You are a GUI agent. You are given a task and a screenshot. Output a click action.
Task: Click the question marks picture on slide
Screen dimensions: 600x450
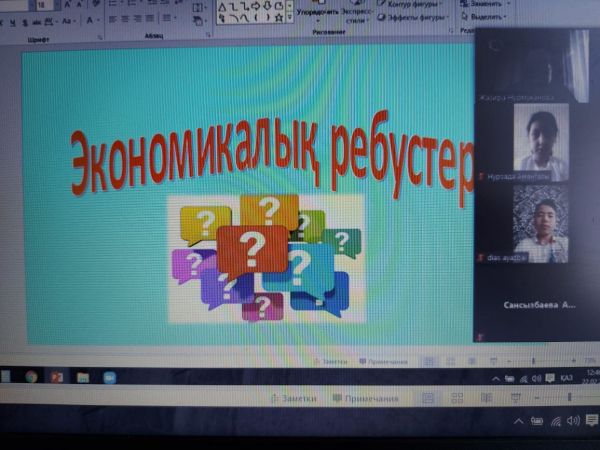point(266,257)
